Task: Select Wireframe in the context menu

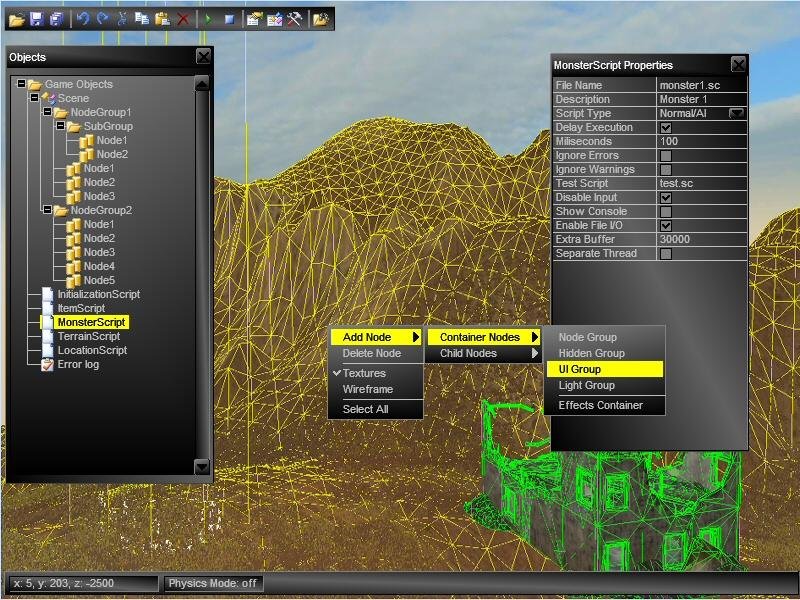Action: click(376, 389)
